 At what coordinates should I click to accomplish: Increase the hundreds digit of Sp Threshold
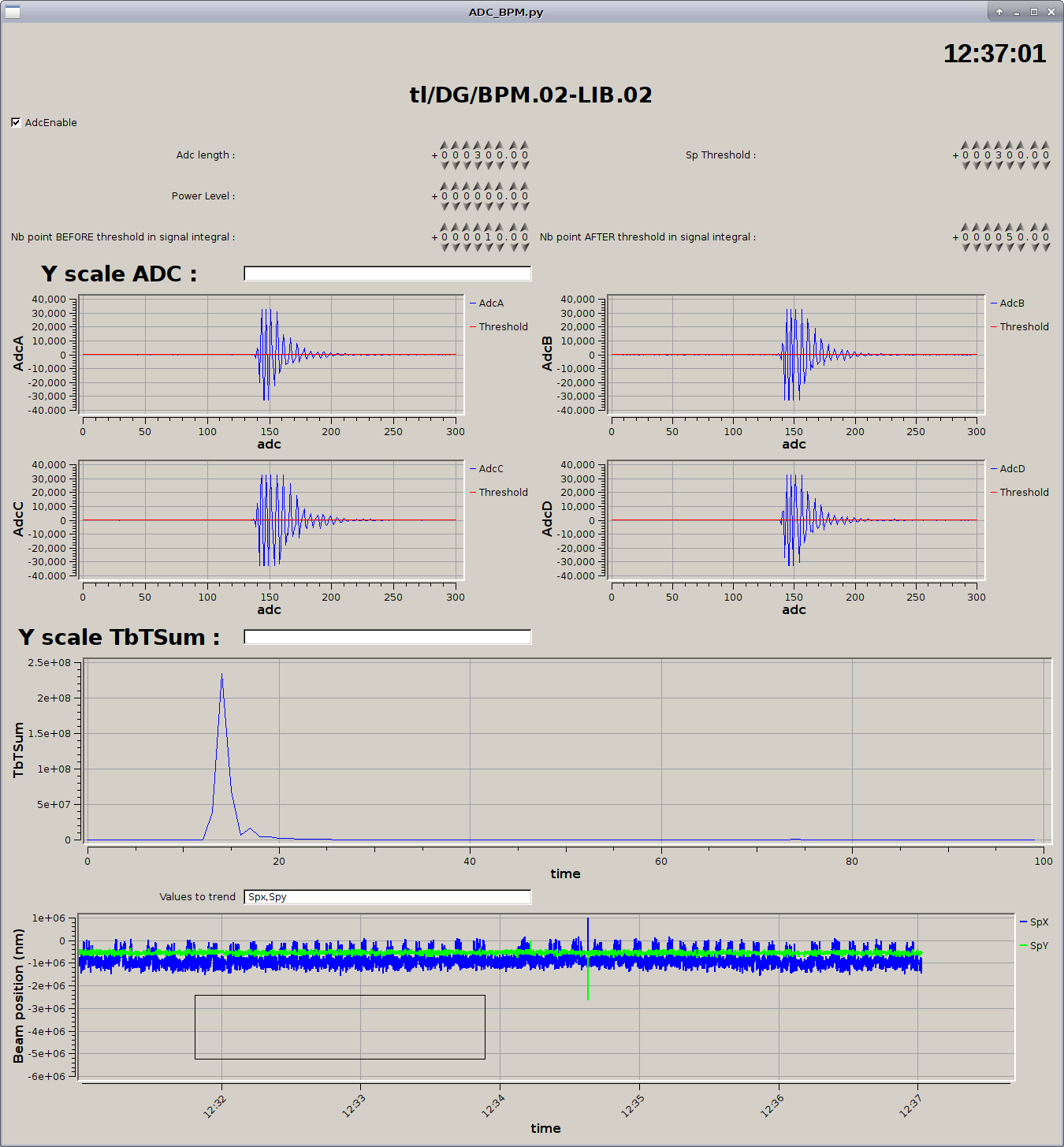999,145
